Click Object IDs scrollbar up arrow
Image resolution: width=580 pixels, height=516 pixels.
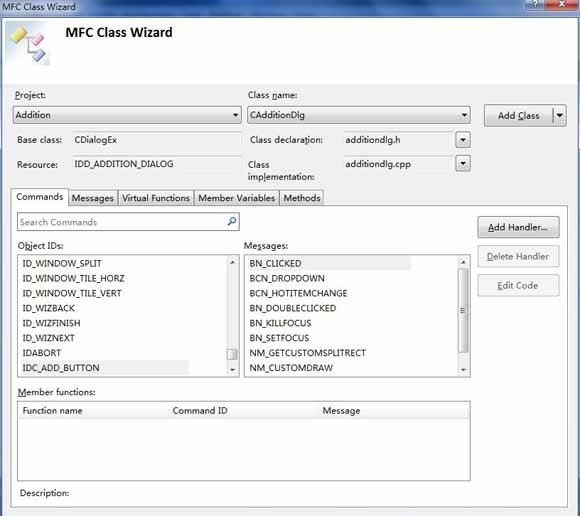(232, 262)
